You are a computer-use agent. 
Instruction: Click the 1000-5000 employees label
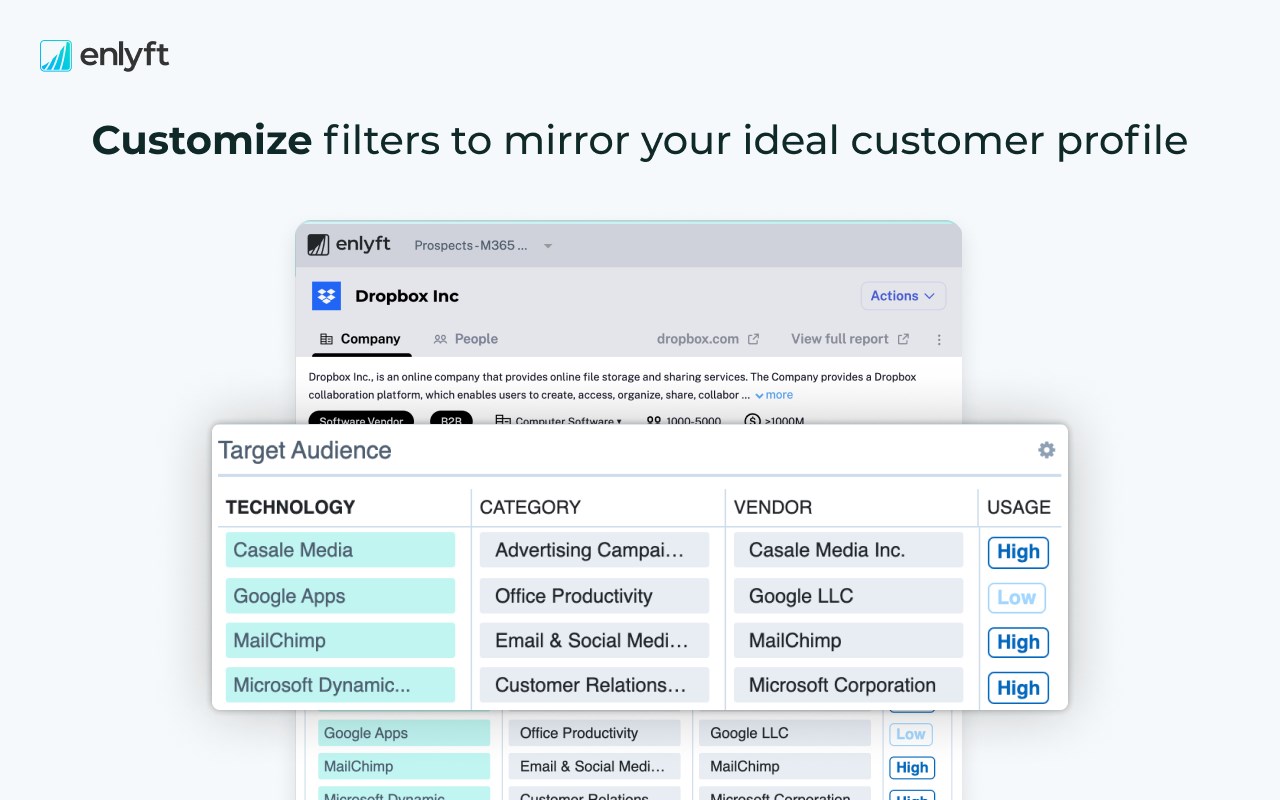pyautogui.click(x=684, y=421)
